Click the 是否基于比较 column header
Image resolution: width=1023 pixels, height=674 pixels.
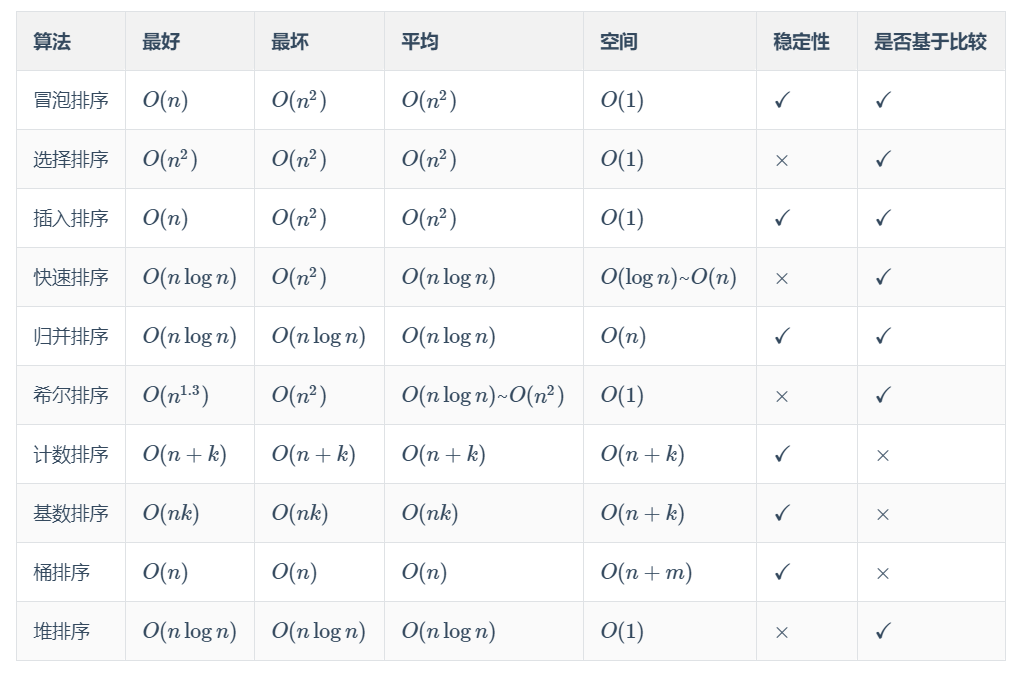coord(930,42)
